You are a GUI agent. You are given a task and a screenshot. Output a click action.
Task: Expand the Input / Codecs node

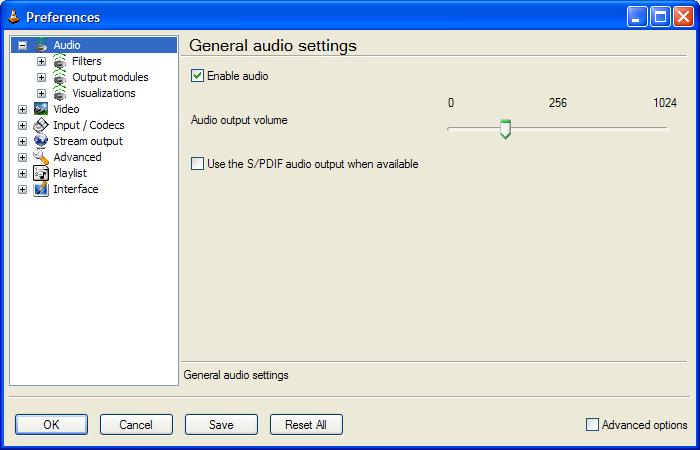click(x=22, y=125)
